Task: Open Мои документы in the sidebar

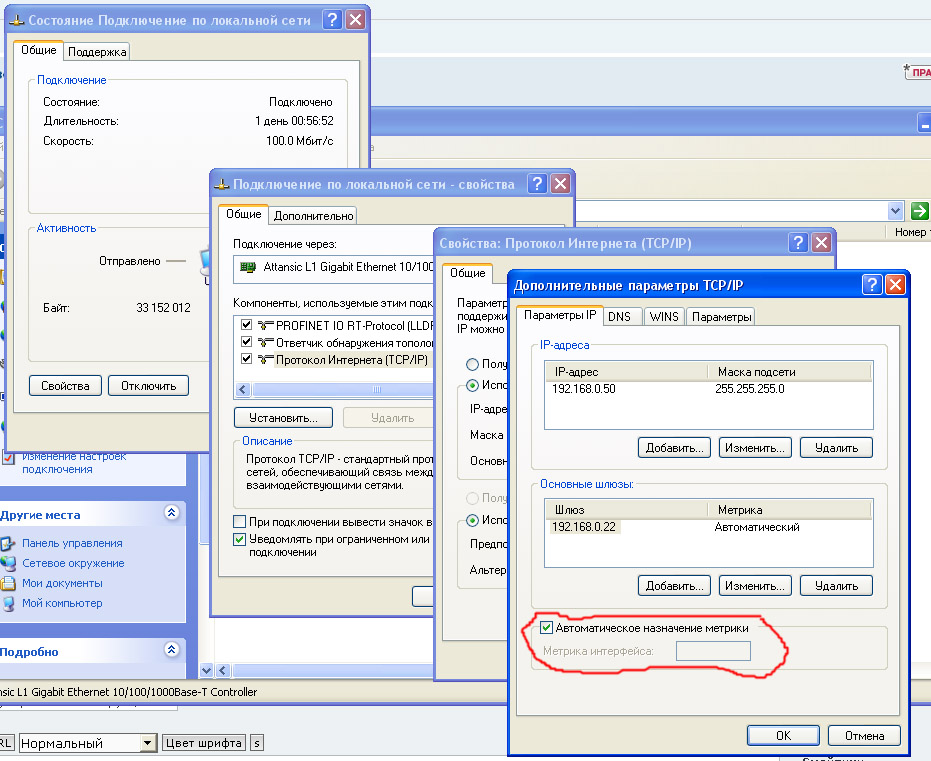Action: pos(62,583)
